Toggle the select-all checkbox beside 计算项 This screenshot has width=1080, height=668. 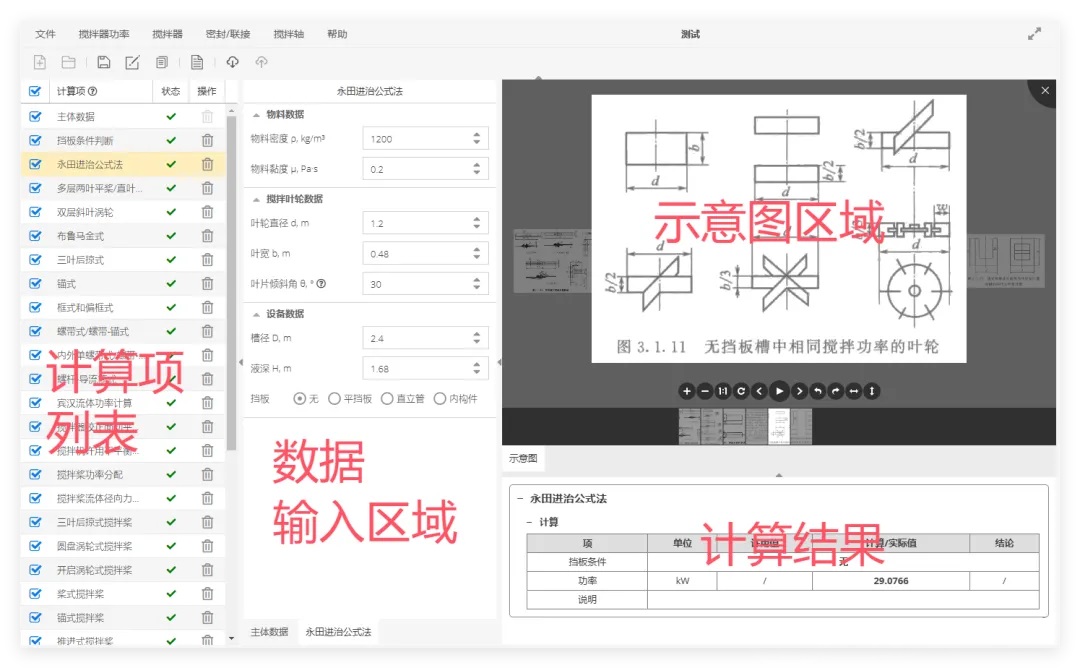point(35,91)
